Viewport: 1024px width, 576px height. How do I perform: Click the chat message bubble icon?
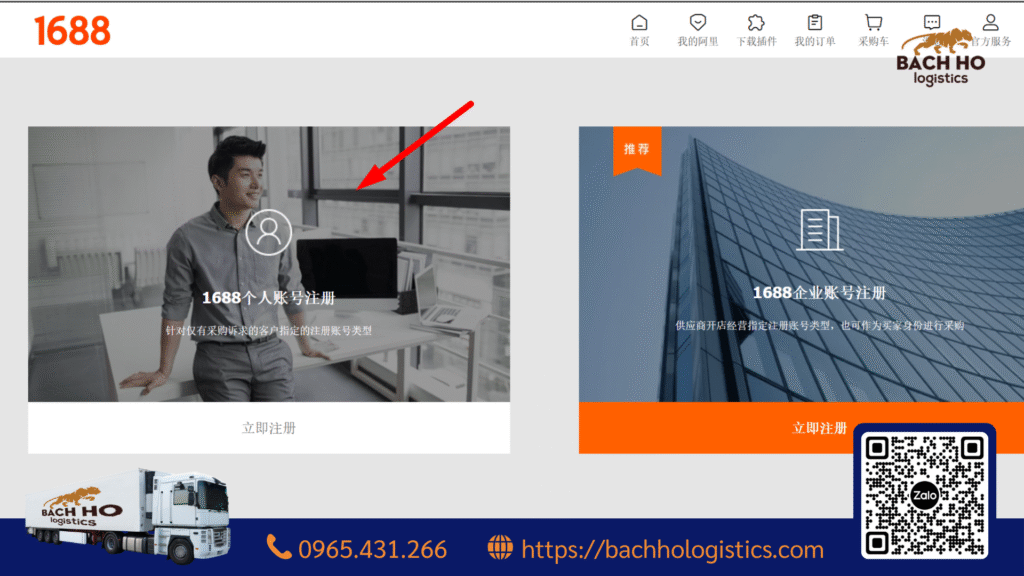click(x=932, y=23)
